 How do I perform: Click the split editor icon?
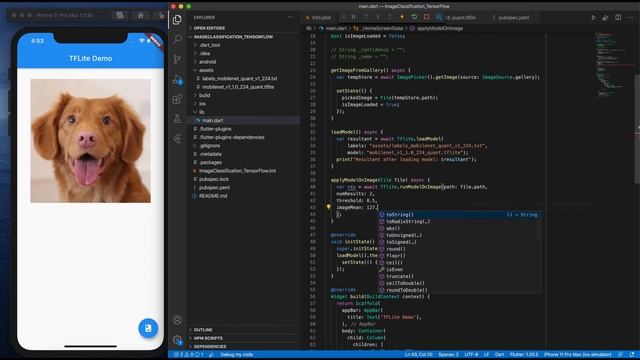pos(618,18)
